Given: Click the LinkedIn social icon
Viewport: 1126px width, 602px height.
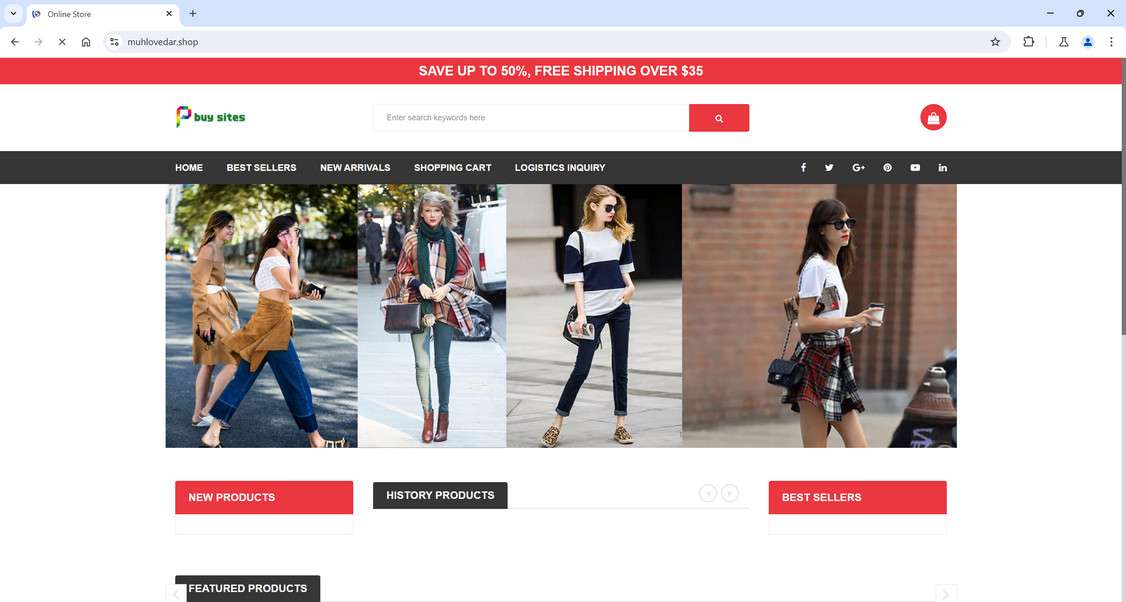Looking at the screenshot, I should [942, 167].
